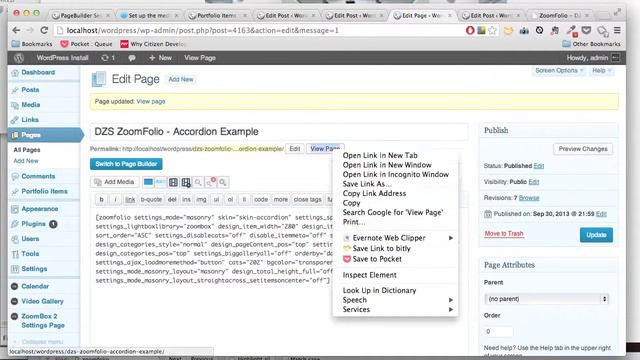The image size is (640, 360).
Task: Open the Howdy, admin account menu
Action: pyautogui.click(x=593, y=58)
